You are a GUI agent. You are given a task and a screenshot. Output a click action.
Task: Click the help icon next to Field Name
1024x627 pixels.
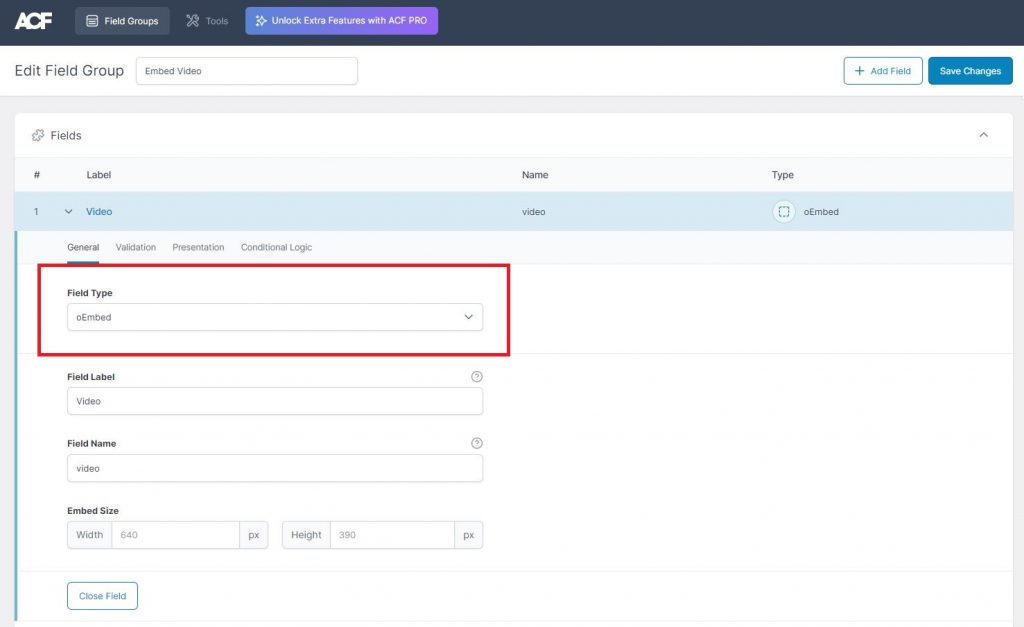pos(476,443)
